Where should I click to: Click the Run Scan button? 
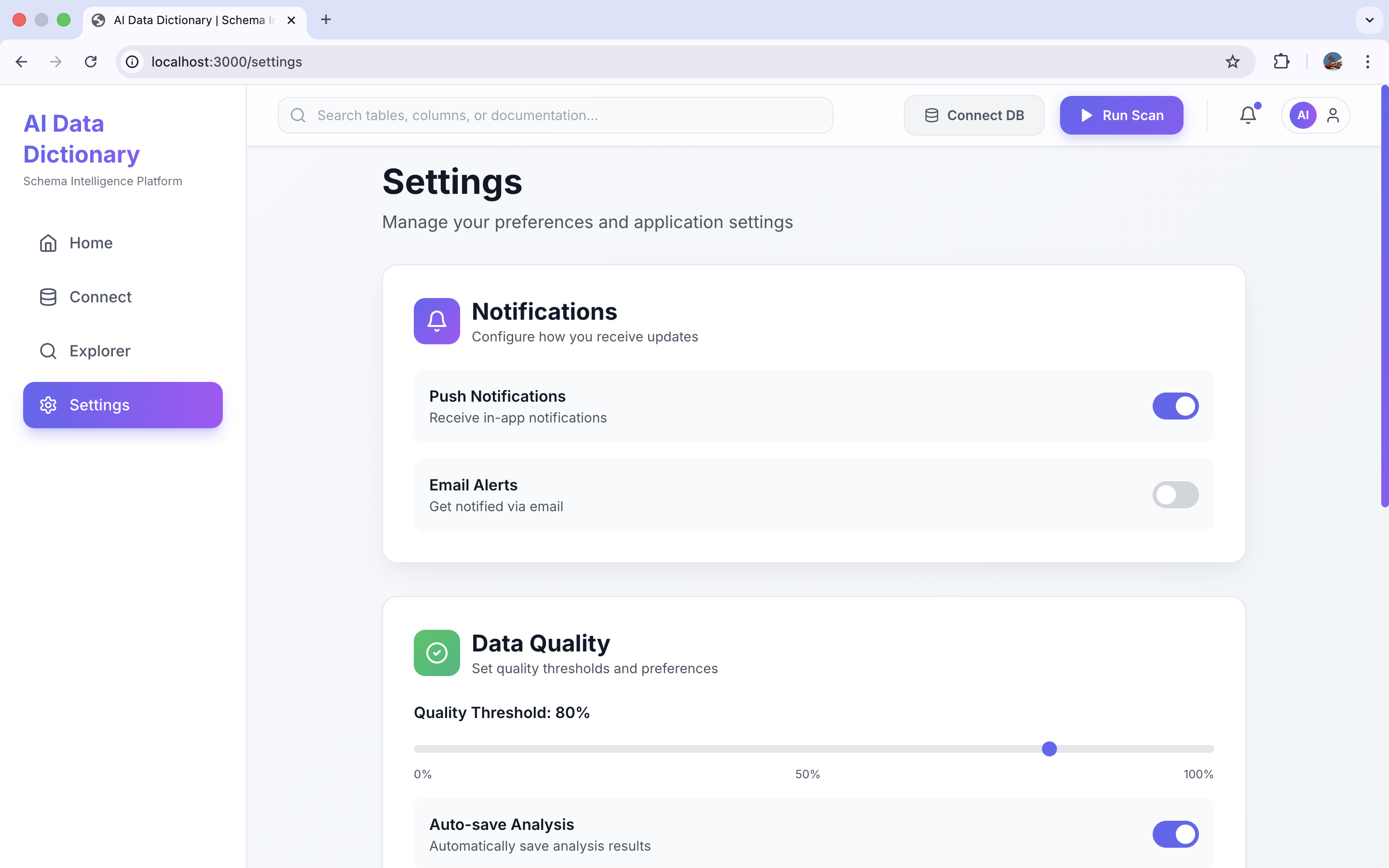tap(1121, 115)
